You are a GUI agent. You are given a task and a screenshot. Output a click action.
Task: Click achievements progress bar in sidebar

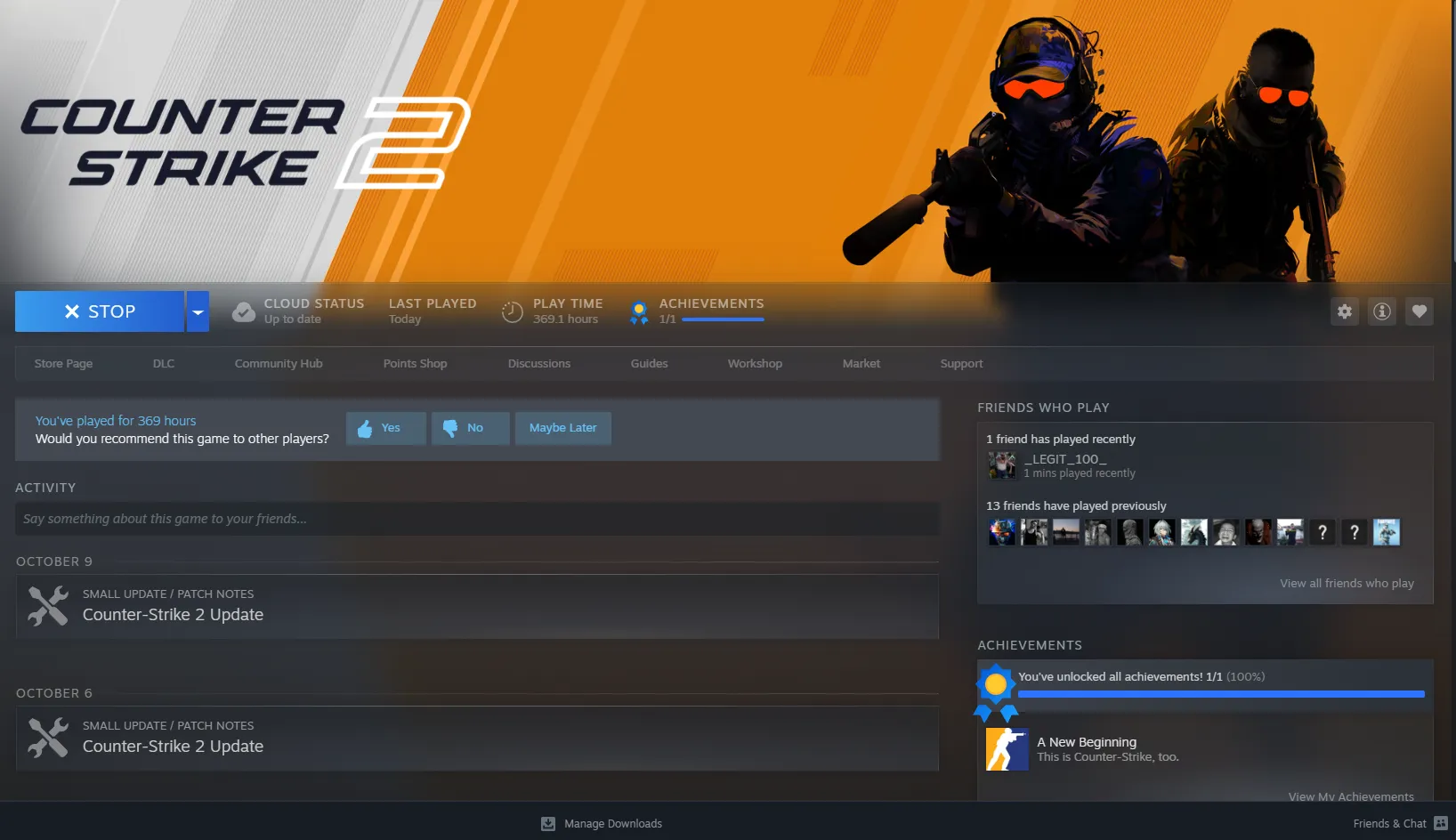point(1221,694)
